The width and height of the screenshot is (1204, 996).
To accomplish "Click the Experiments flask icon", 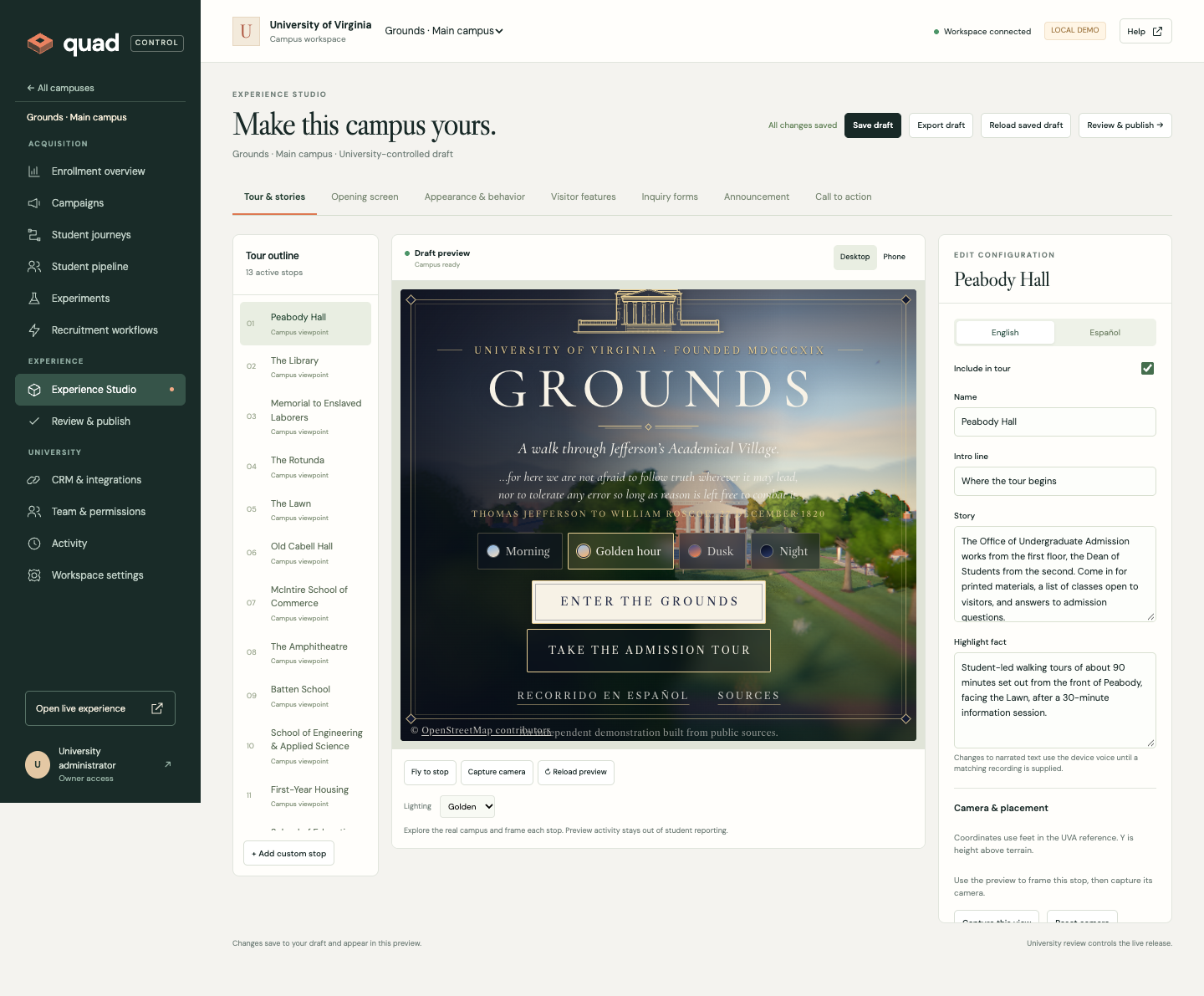I will [34, 299].
